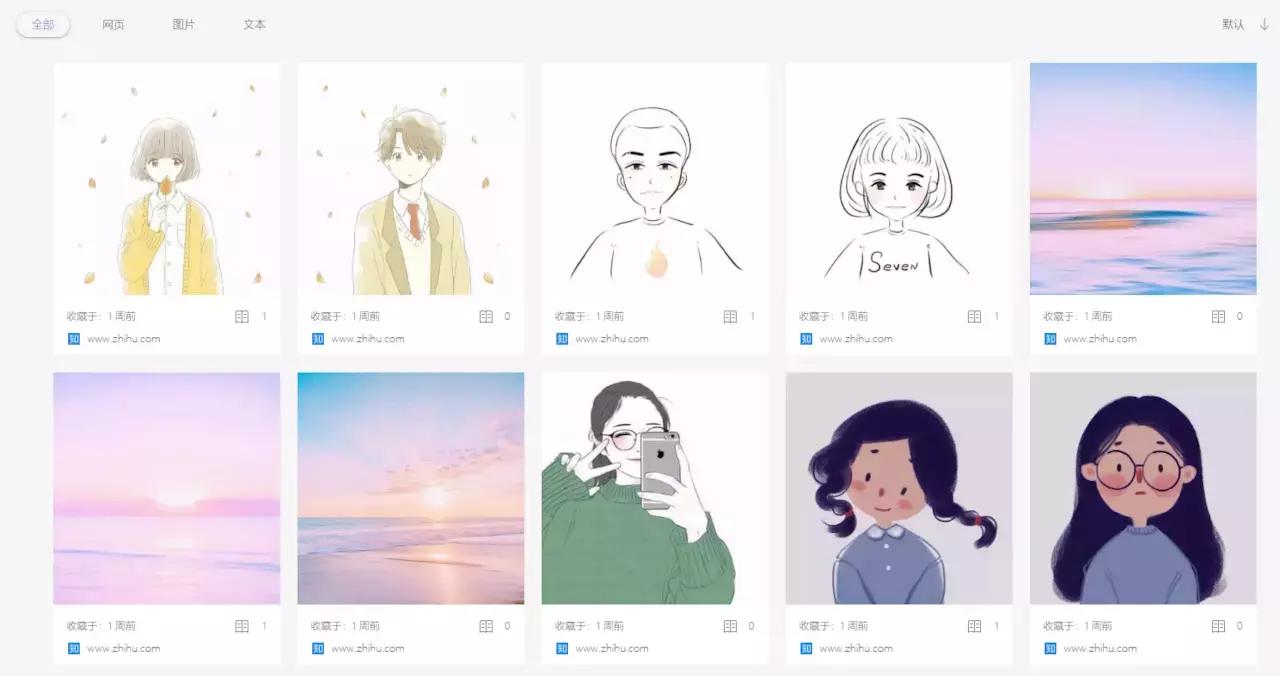The width and height of the screenshot is (1280, 676).
Task: Click note icon under the Seven shirt sketch
Action: [974, 316]
